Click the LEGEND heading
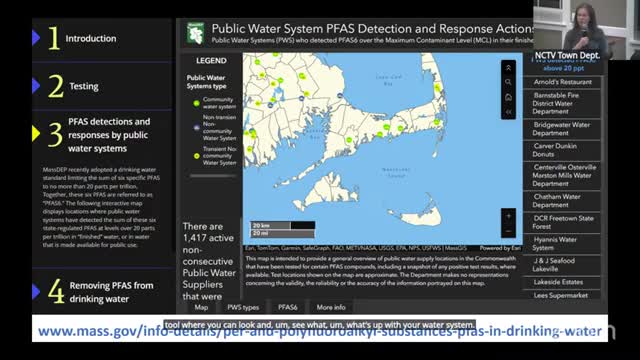 pos(211,61)
